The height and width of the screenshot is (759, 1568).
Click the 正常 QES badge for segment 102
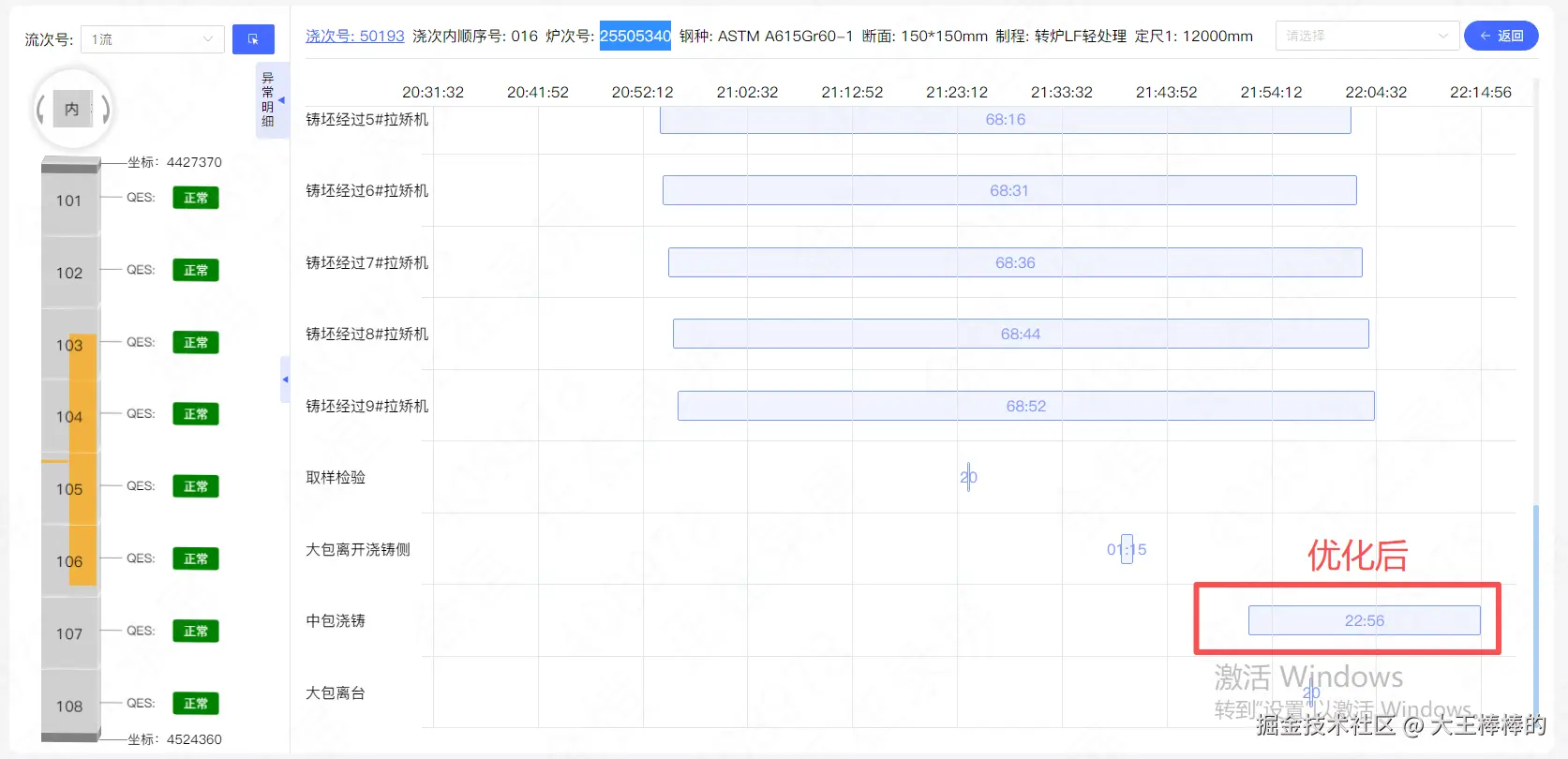point(196,270)
